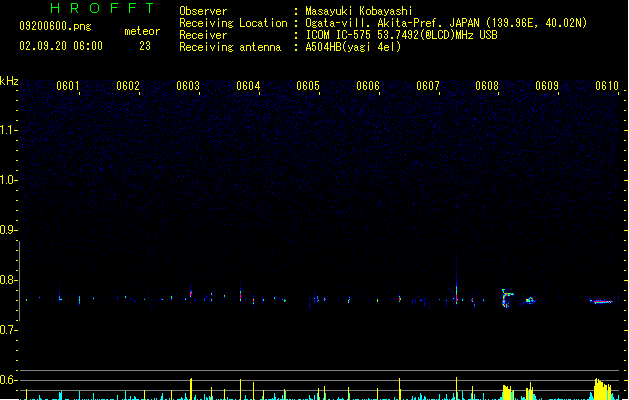Click the Receiving antenna label
The image size is (629, 400).
pos(230,47)
